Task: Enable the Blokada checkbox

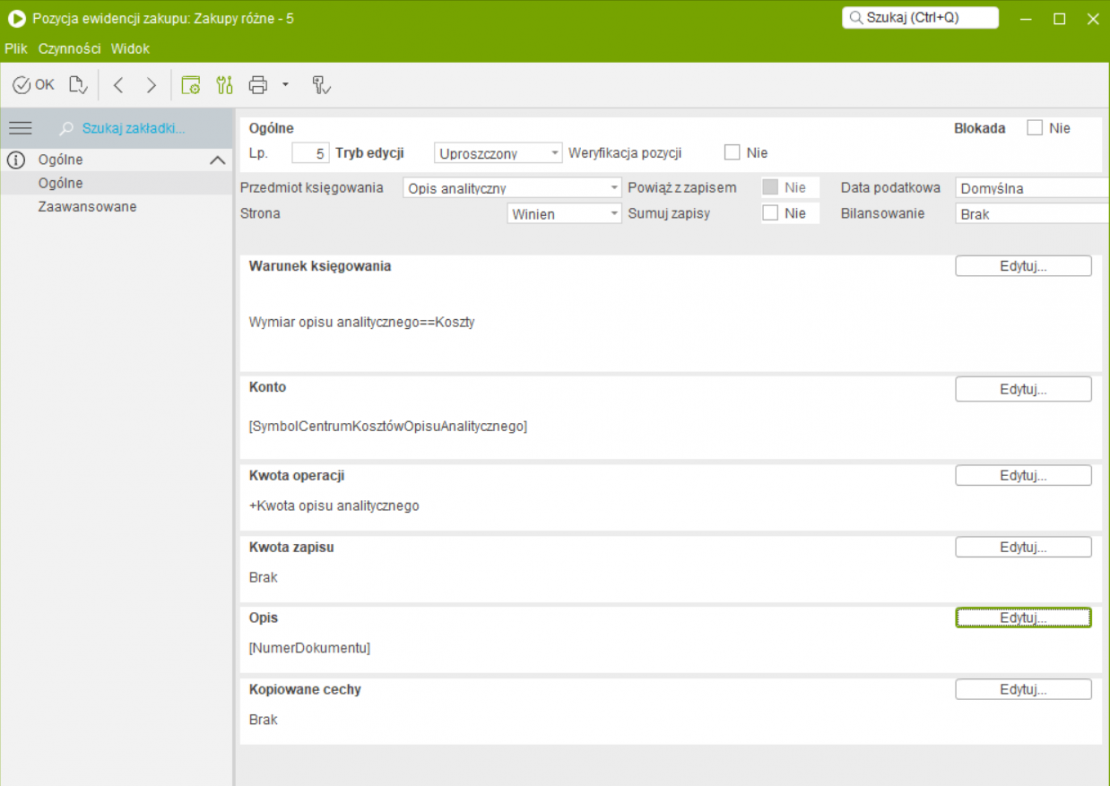Action: [x=1035, y=128]
